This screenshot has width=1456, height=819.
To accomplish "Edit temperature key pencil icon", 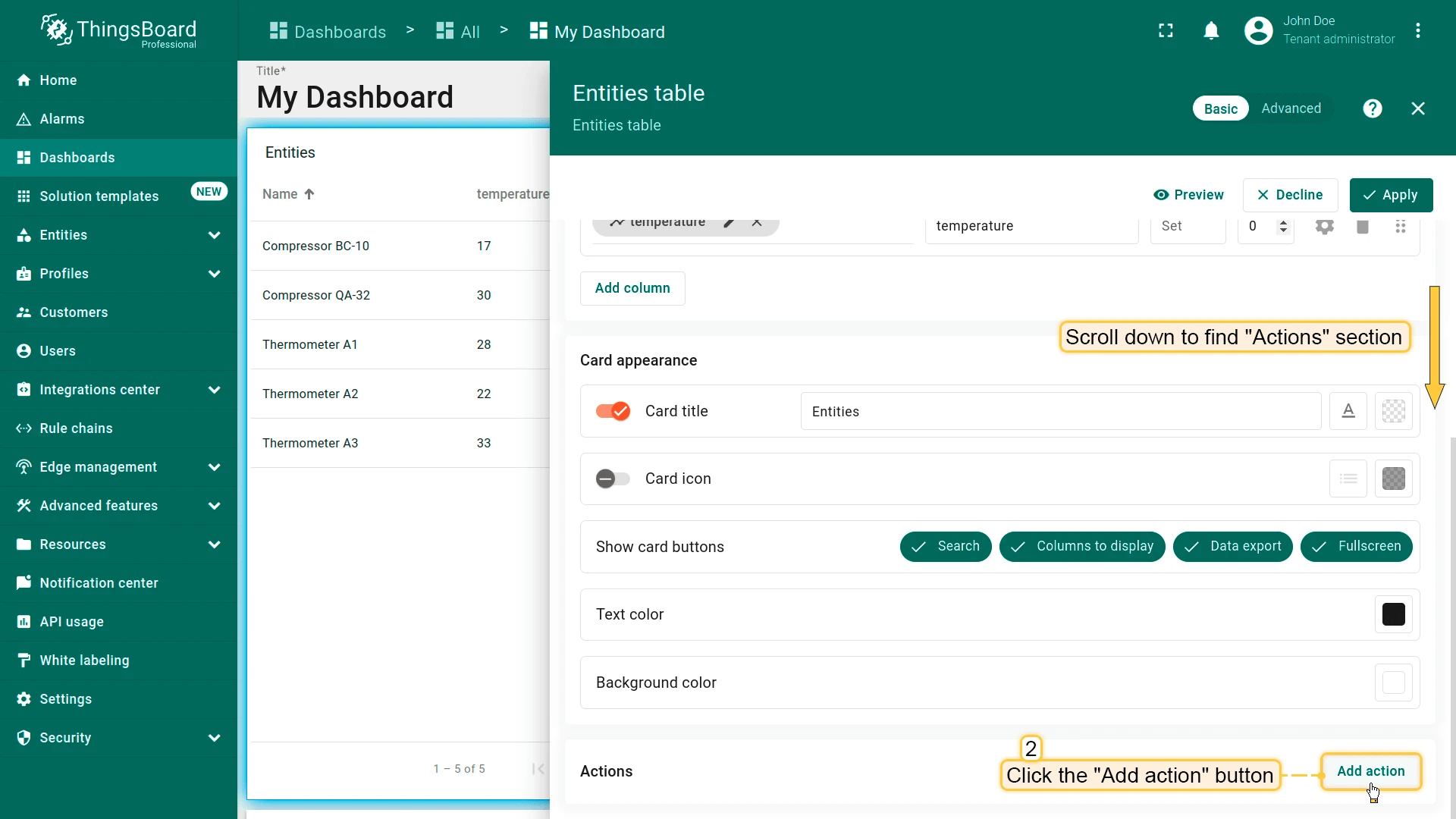I will (x=728, y=222).
